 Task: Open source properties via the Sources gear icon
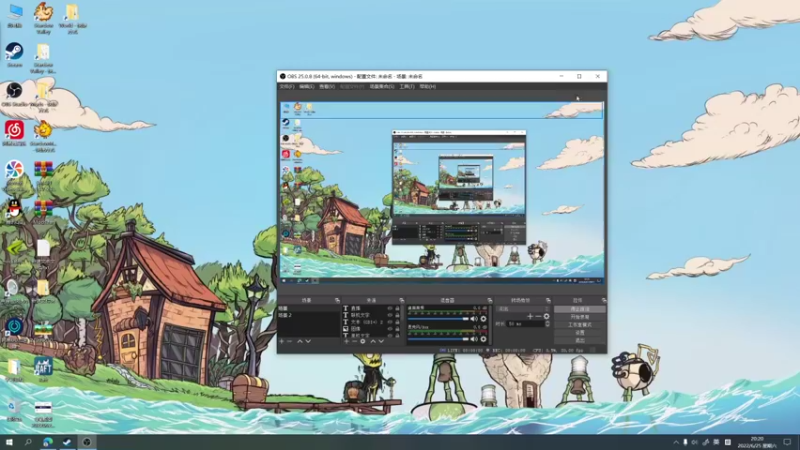(363, 341)
